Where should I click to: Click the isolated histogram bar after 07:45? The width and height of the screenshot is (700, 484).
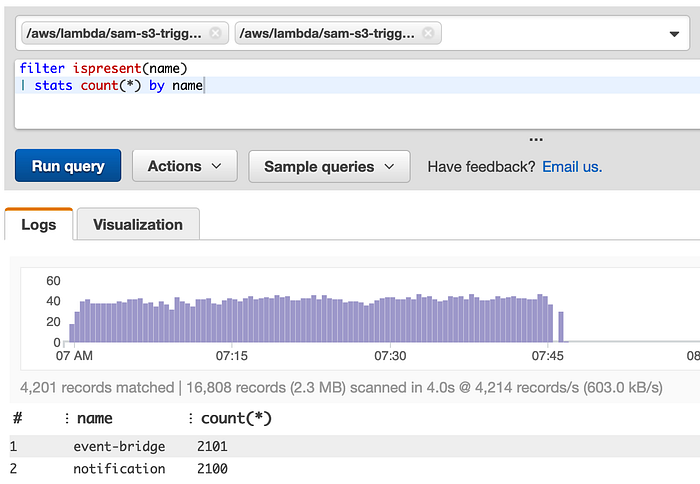click(561, 327)
